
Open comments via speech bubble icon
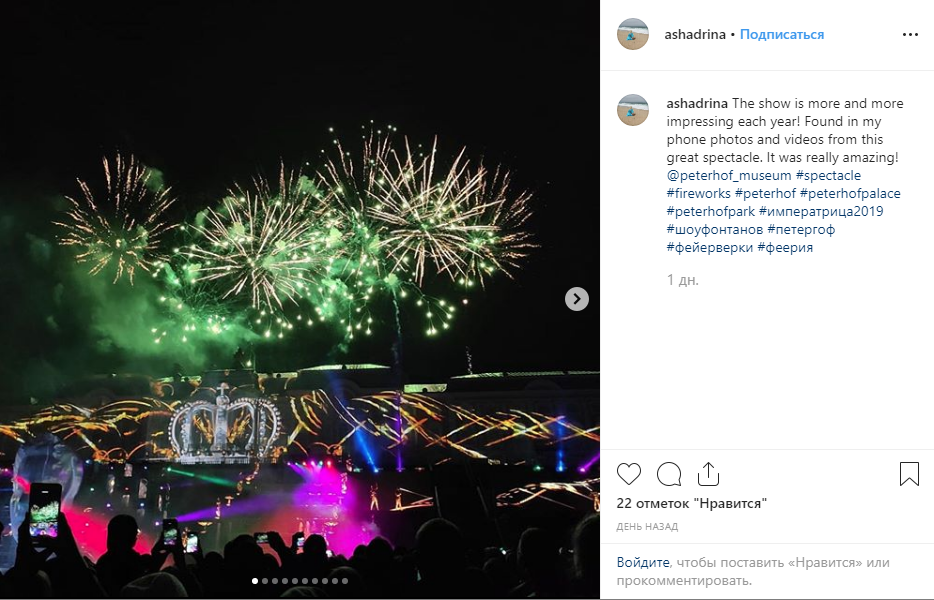click(x=669, y=474)
